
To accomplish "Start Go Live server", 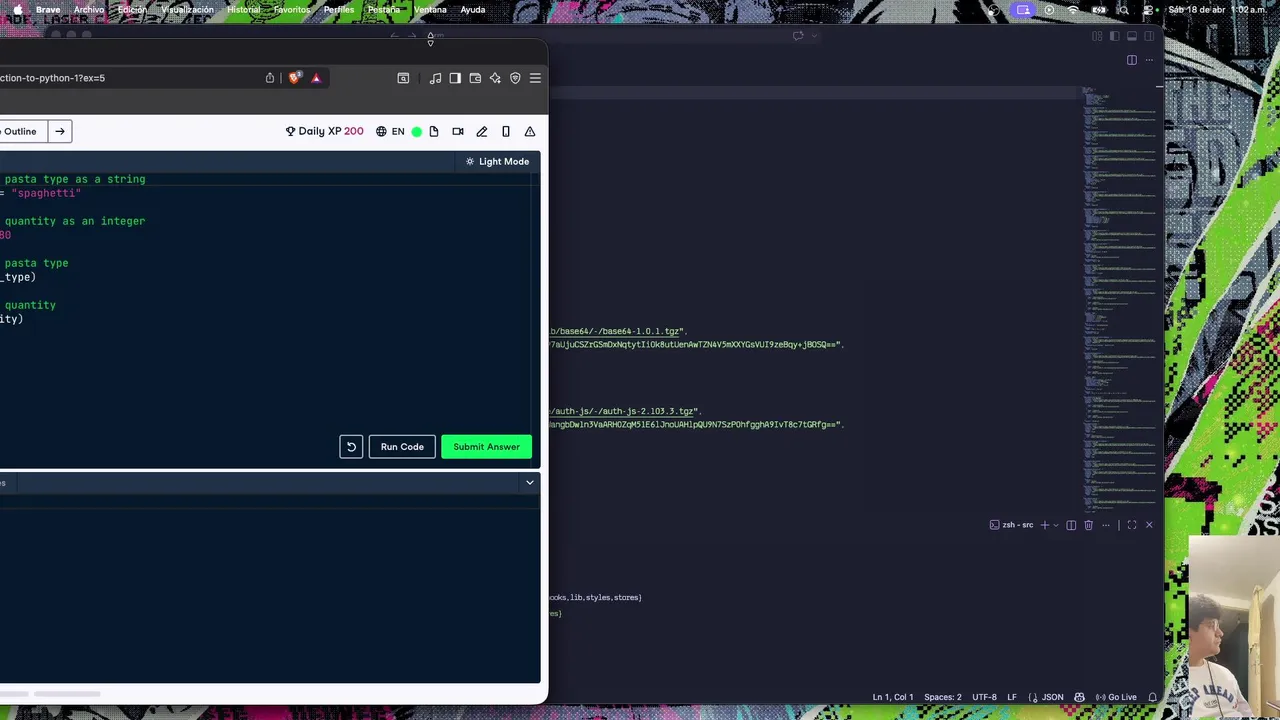I will pyautogui.click(x=1116, y=697).
